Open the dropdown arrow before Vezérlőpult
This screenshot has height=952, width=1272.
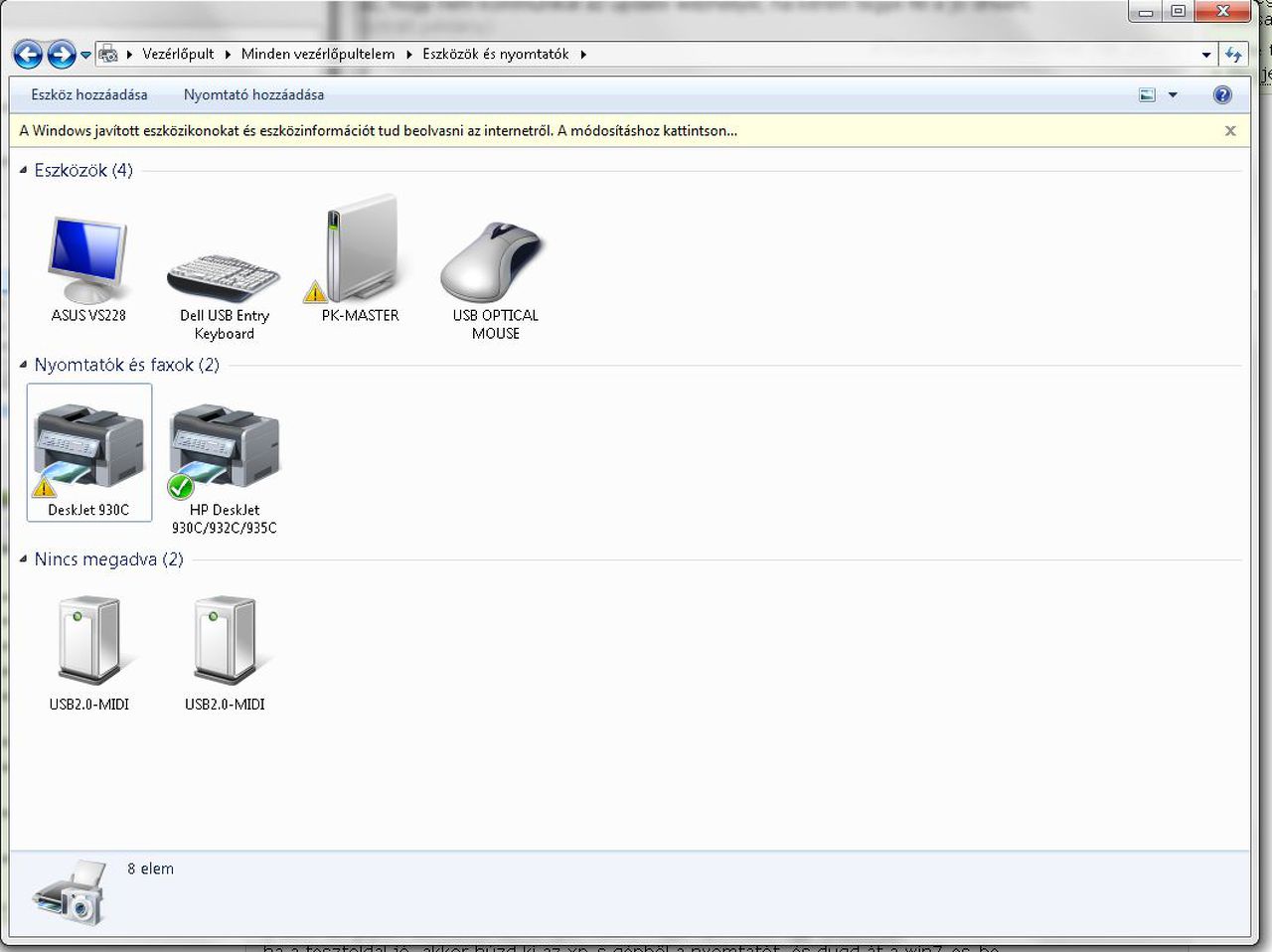pyautogui.click(x=130, y=55)
